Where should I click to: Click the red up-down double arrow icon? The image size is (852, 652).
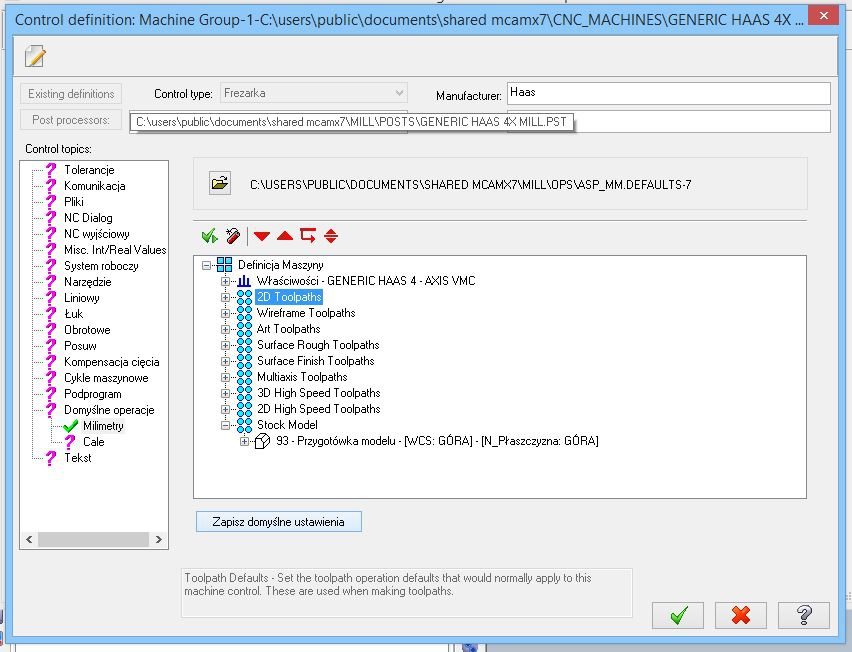331,236
